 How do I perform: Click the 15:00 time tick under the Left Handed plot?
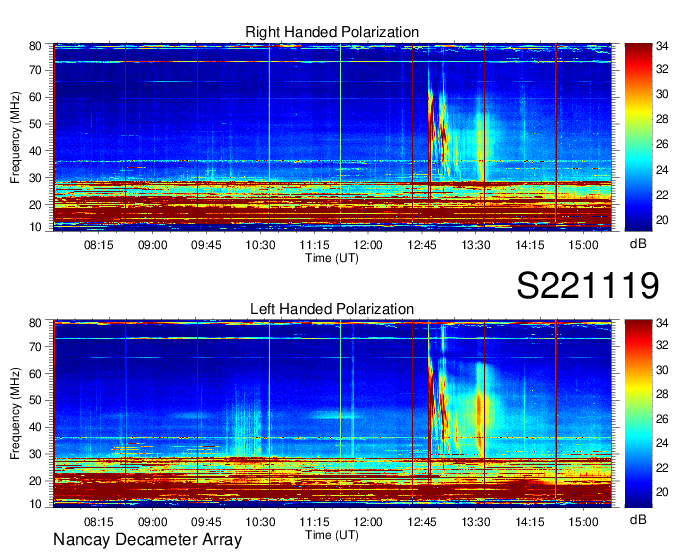coord(583,521)
